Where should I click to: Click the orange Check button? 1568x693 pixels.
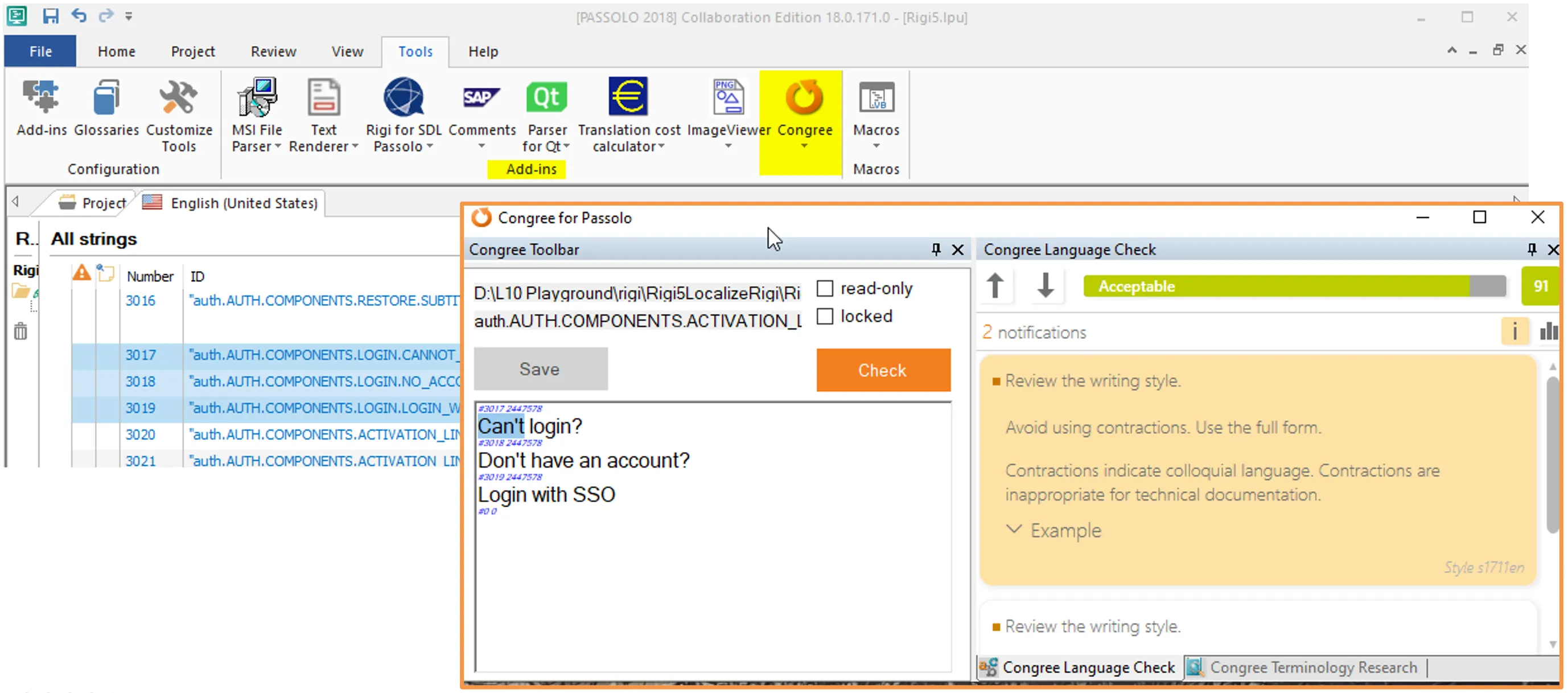[x=883, y=370]
